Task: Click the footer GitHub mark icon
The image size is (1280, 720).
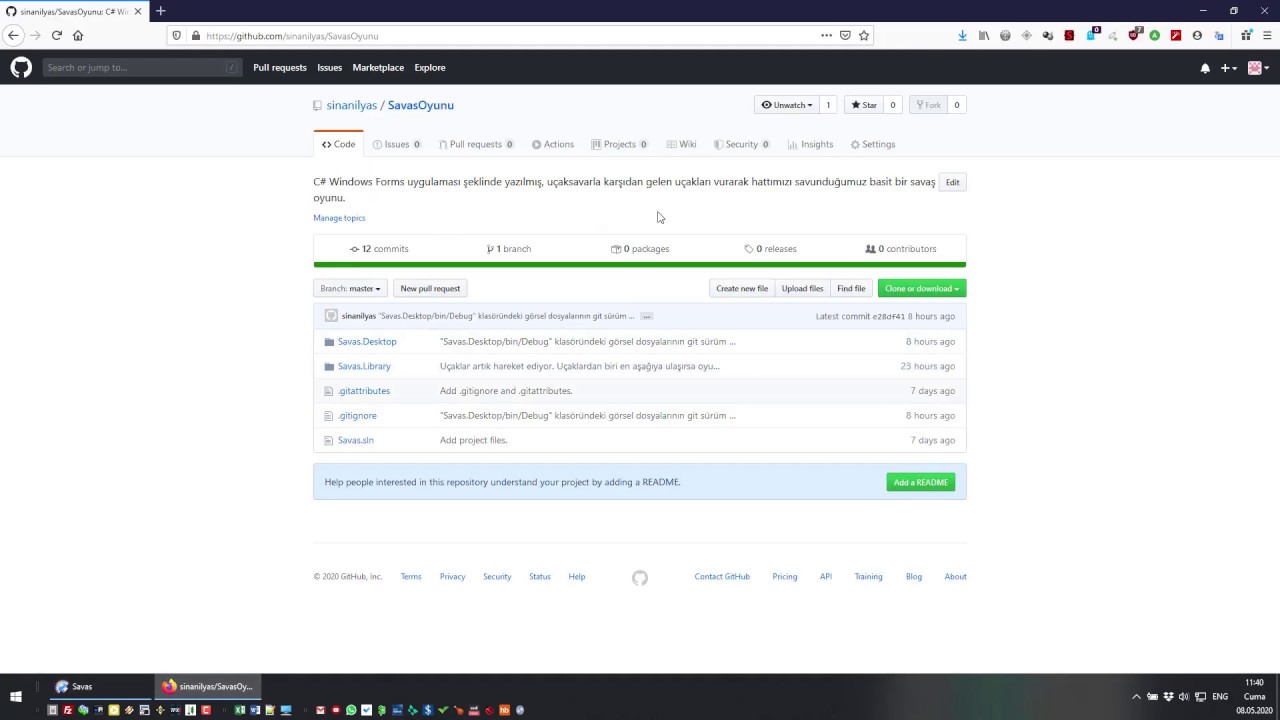Action: click(x=640, y=578)
